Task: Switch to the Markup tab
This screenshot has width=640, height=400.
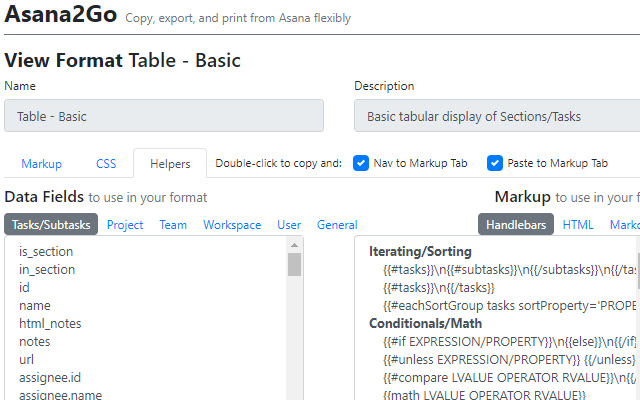Action: [x=42, y=164]
